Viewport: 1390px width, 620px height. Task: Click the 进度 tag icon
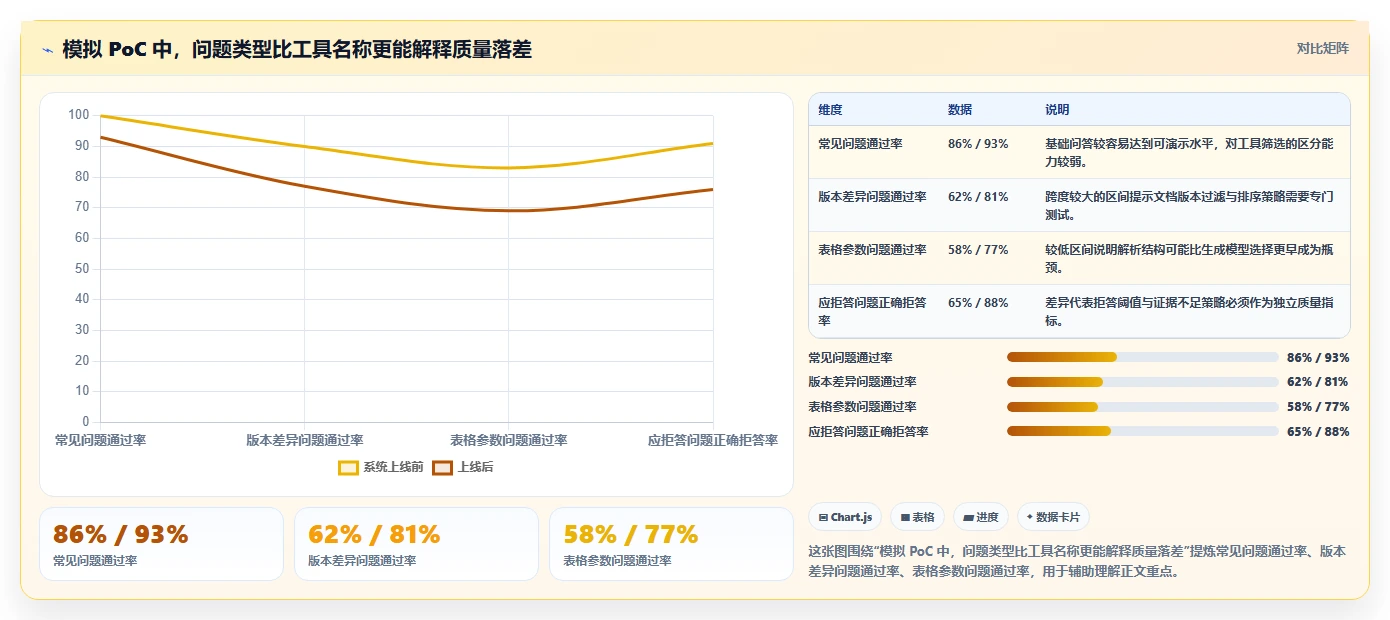(968, 518)
